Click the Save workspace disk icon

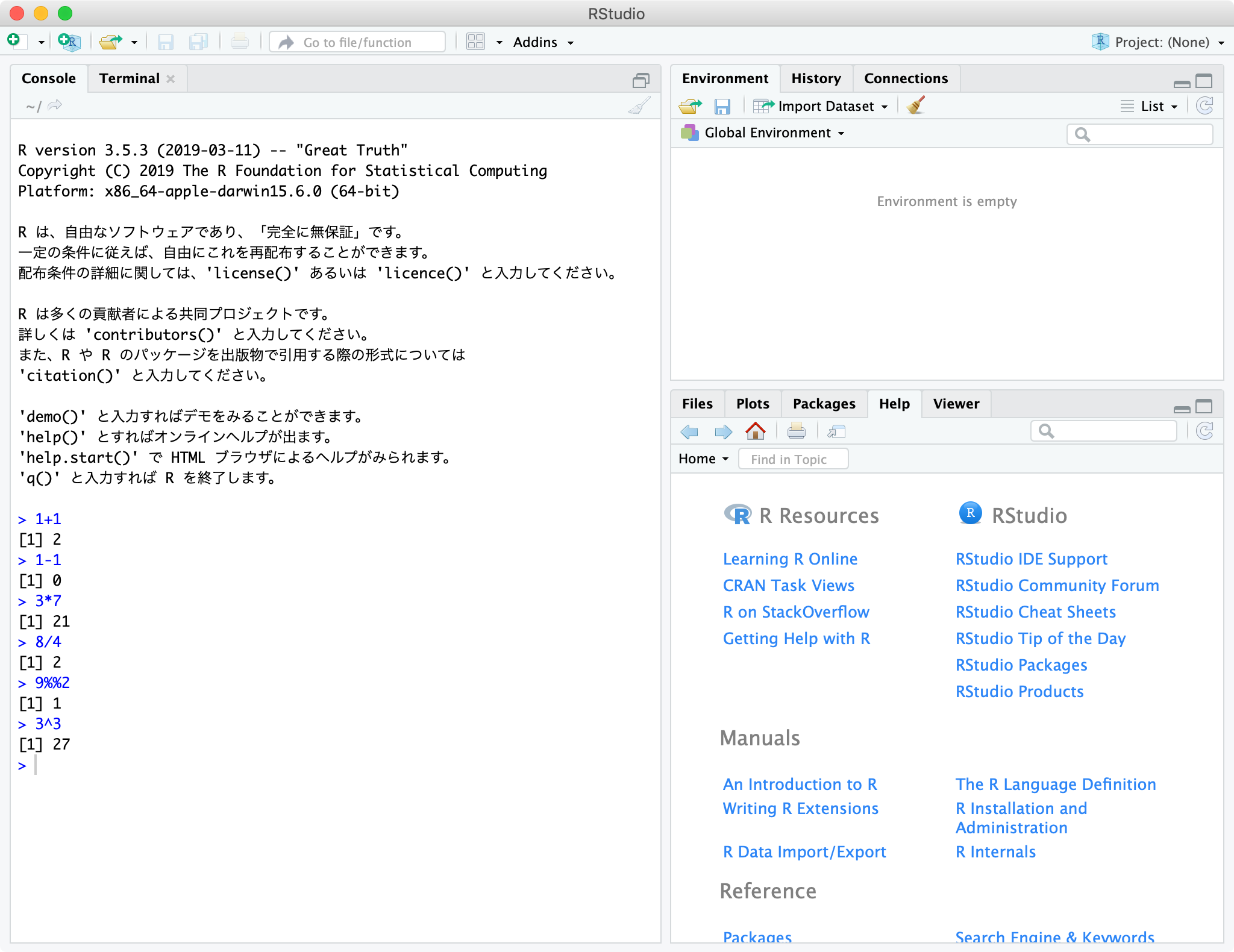pyautogui.click(x=722, y=107)
